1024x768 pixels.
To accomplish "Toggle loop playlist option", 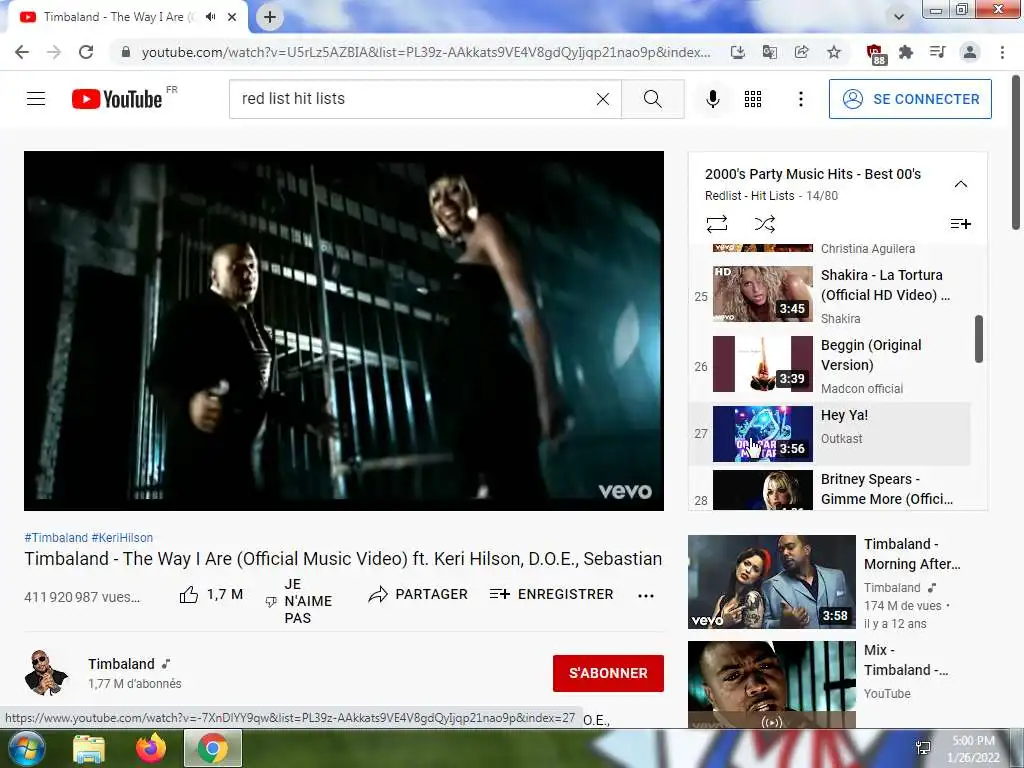I will (716, 224).
